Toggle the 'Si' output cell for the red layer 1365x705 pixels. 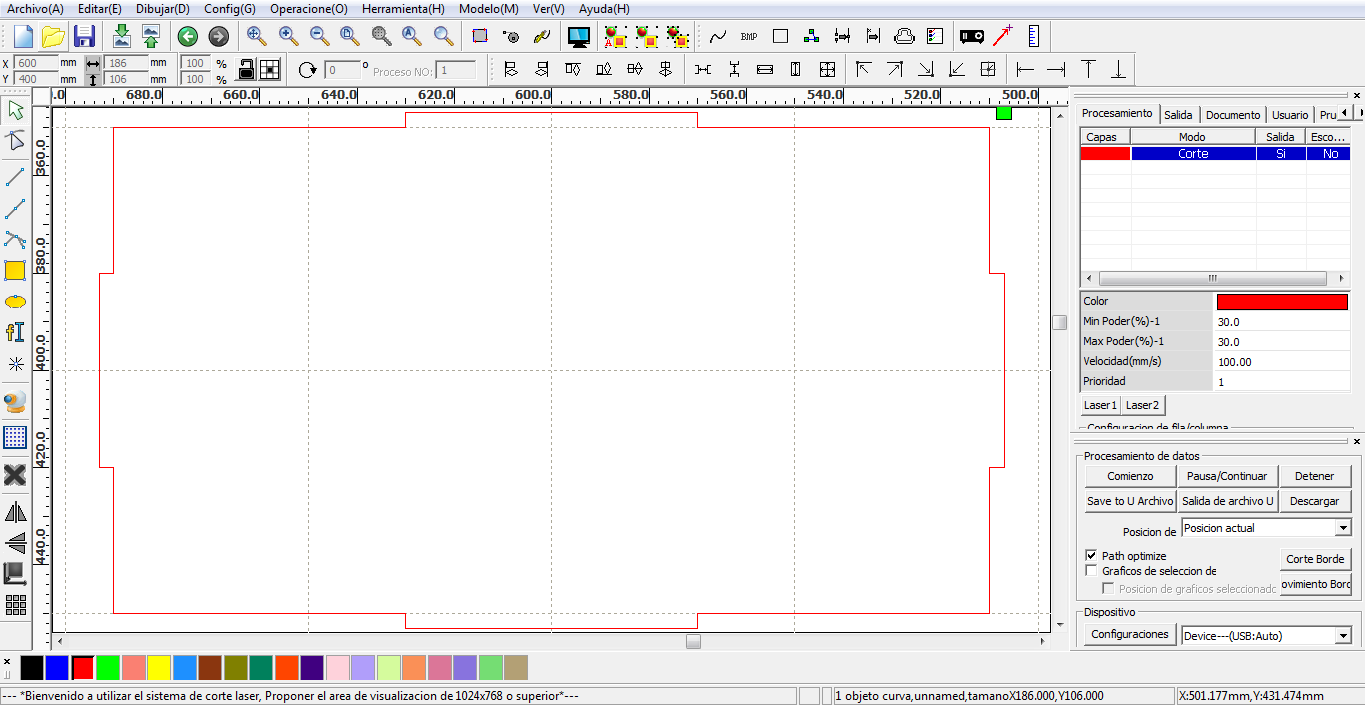pyautogui.click(x=1281, y=154)
